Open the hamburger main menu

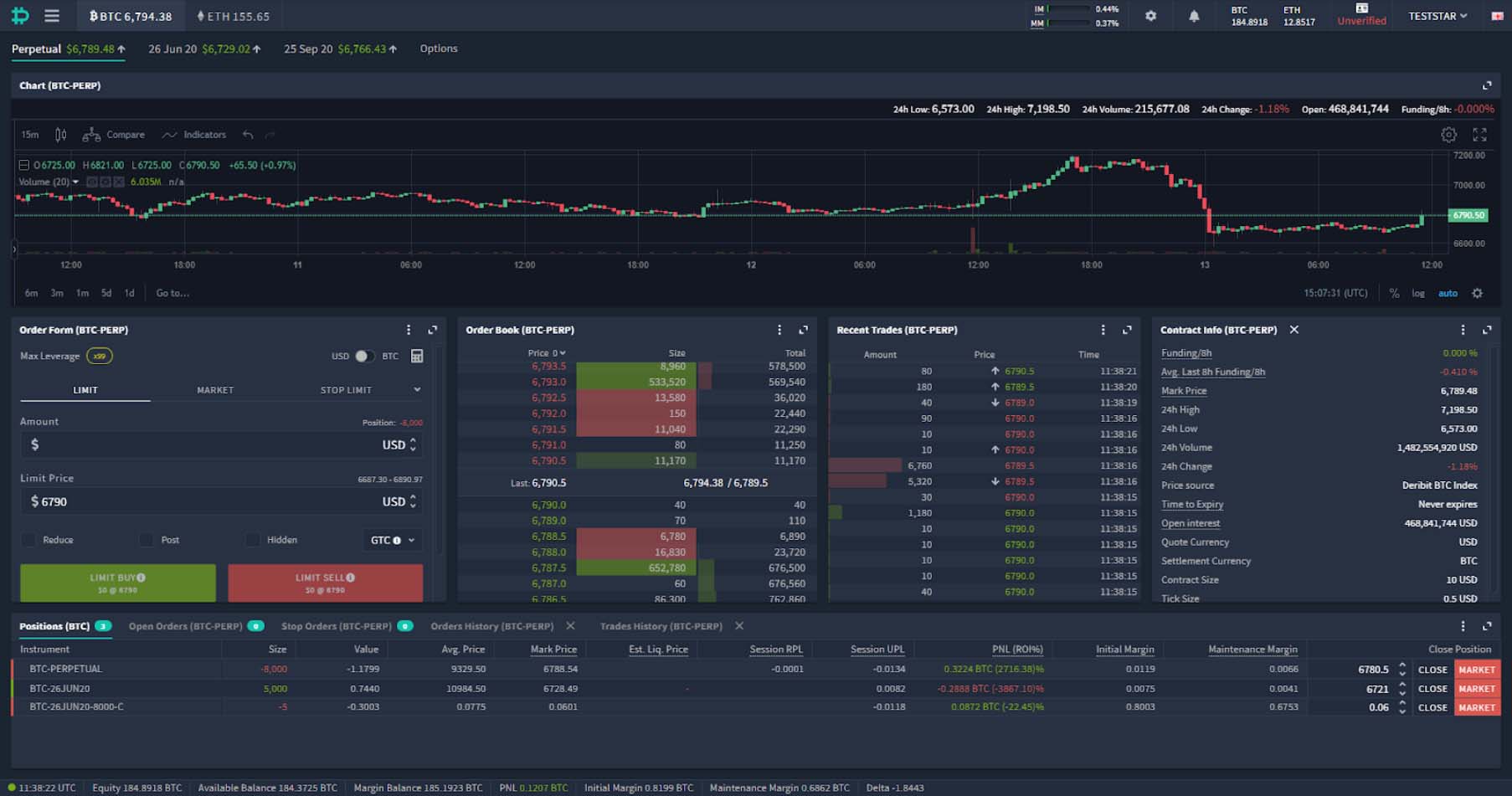pyautogui.click(x=52, y=16)
